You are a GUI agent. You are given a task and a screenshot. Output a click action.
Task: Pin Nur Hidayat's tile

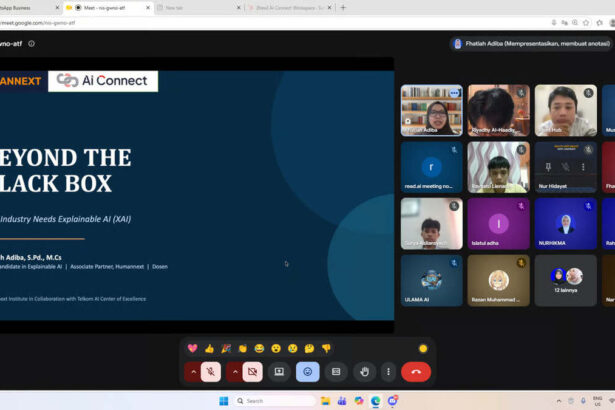point(548,167)
